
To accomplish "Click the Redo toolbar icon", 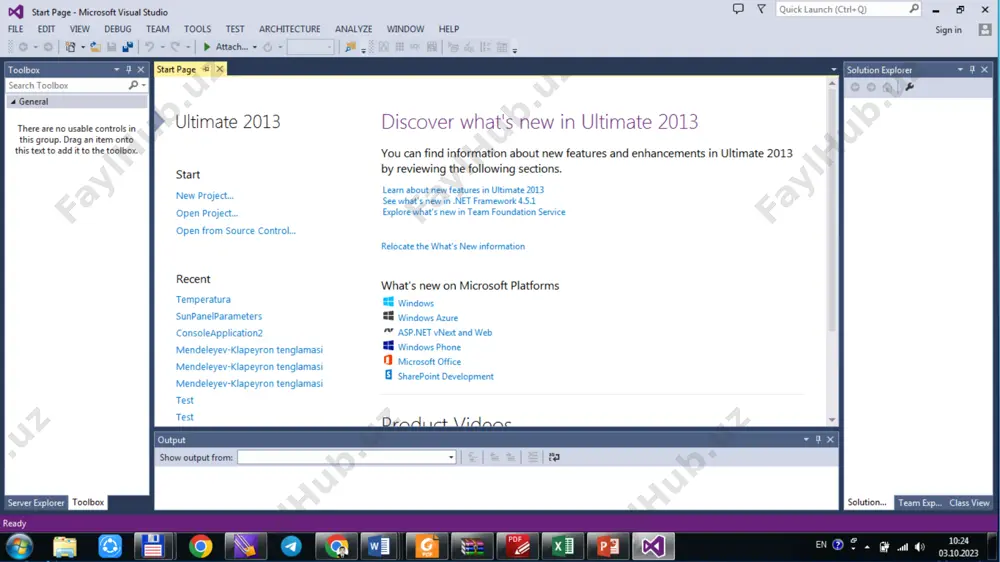I will pos(175,47).
